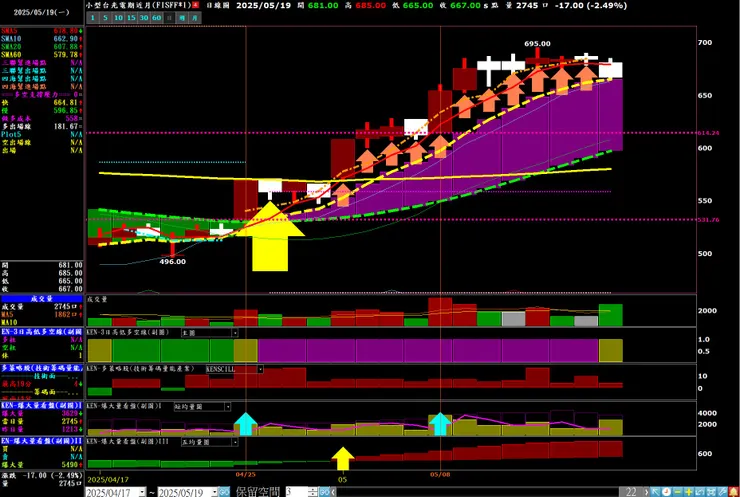Click the 保留空間 value field showing 3

pos(297,492)
